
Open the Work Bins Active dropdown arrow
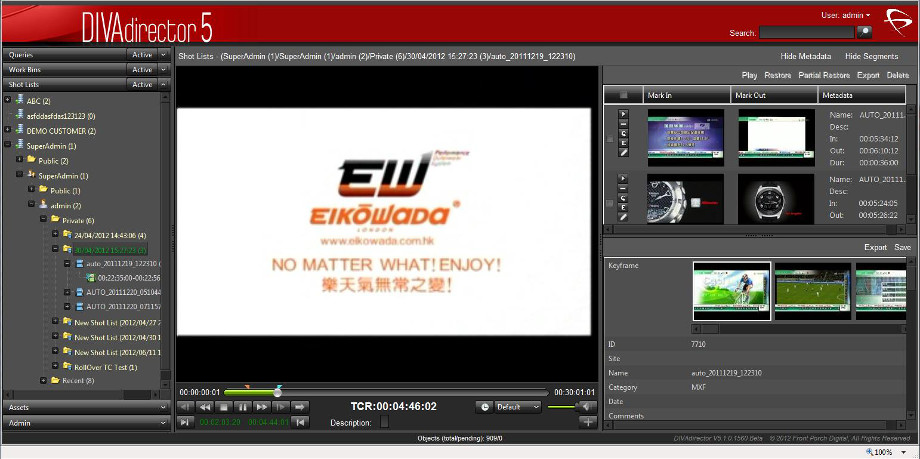click(164, 69)
